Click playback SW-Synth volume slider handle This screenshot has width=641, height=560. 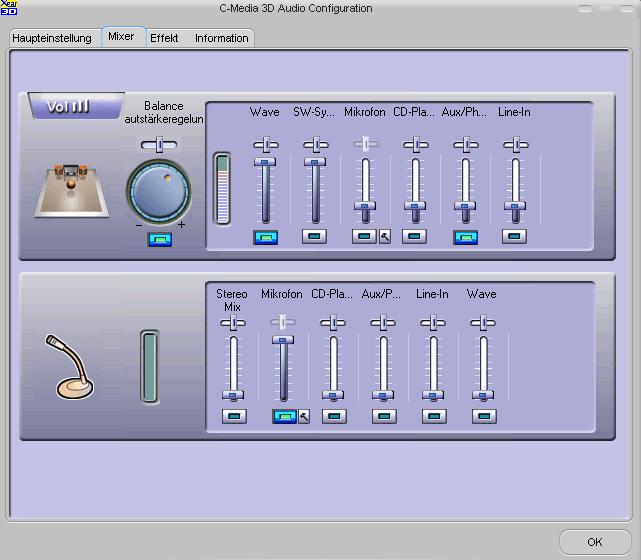pyautogui.click(x=315, y=162)
